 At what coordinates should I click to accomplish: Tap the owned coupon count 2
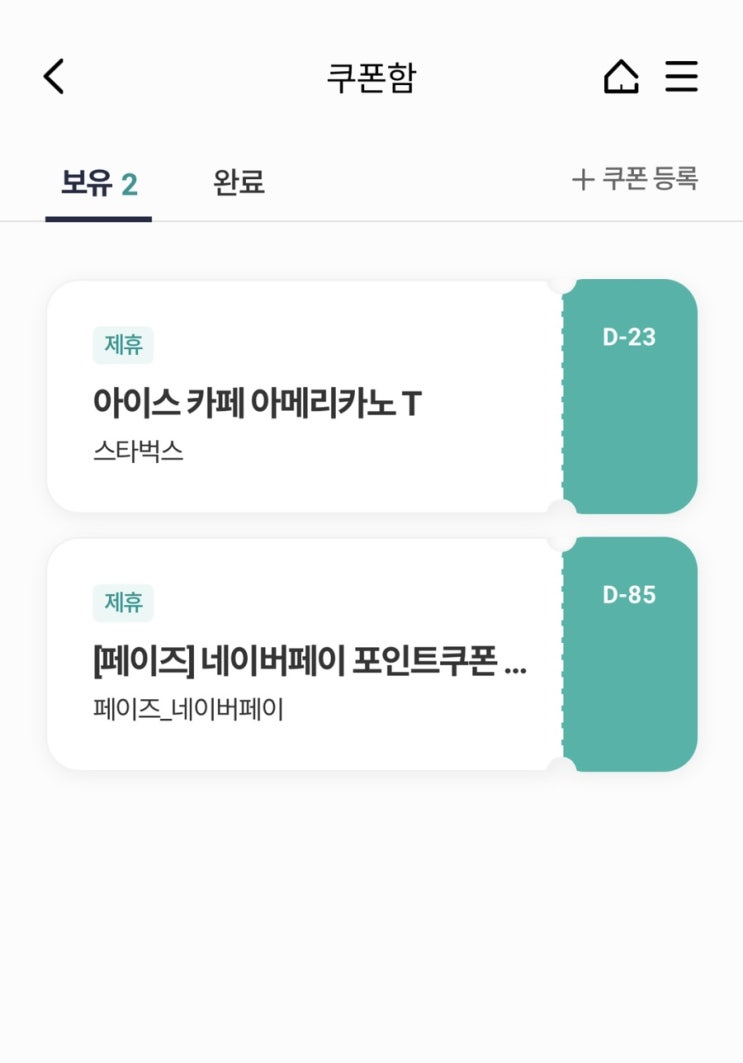(x=129, y=185)
